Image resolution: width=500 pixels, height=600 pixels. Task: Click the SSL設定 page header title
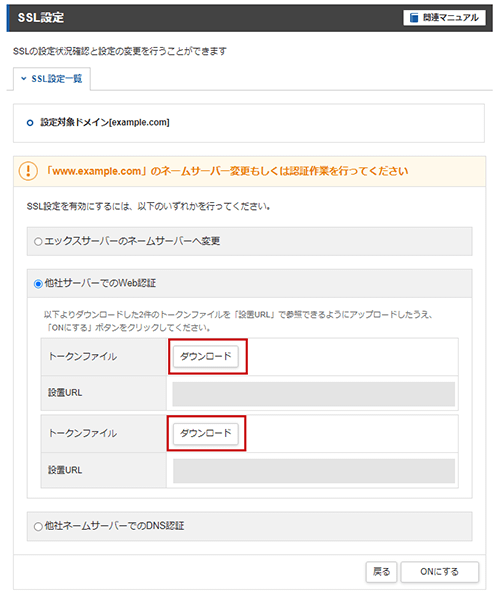tap(41, 18)
